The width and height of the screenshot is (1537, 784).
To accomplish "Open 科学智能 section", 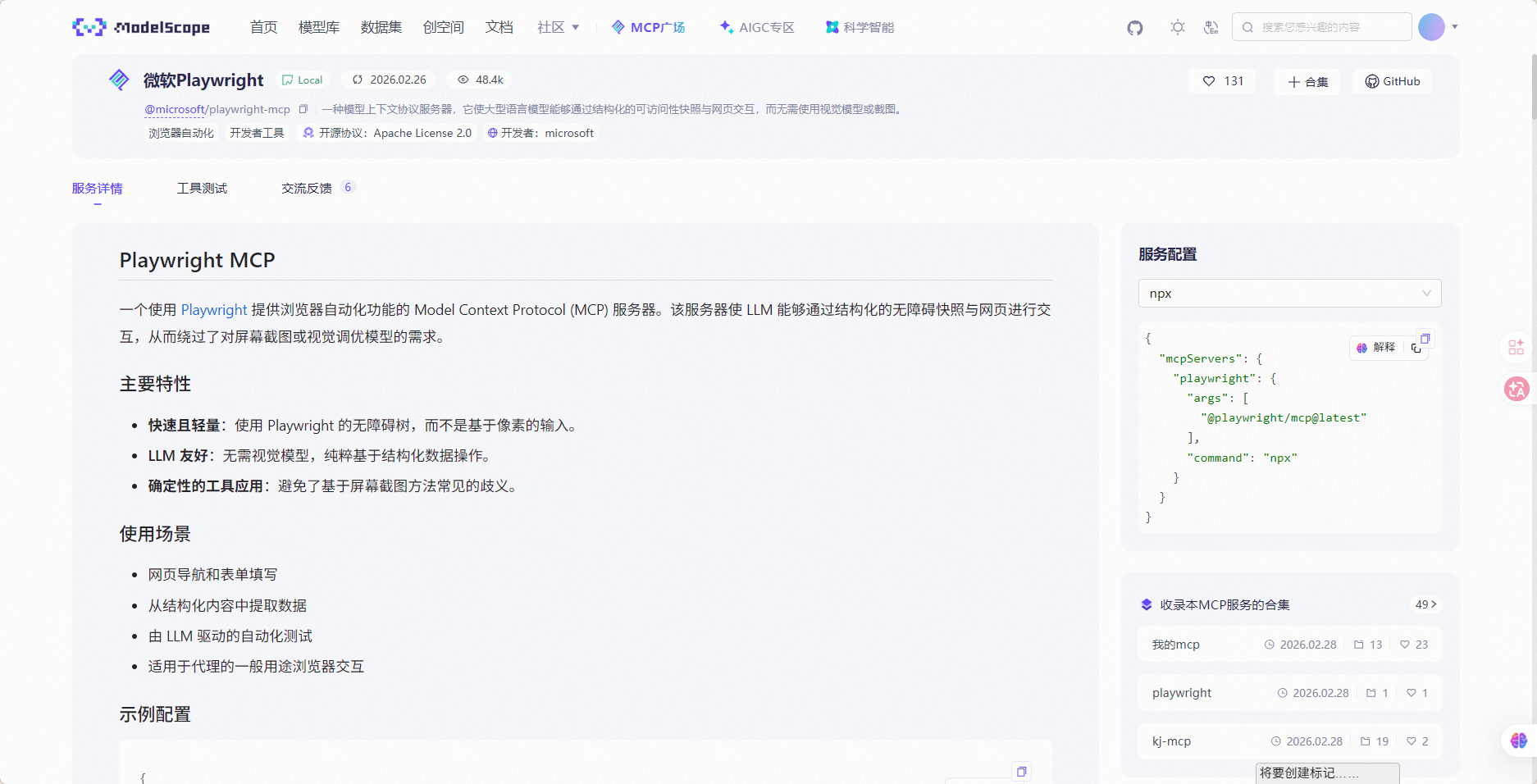I will click(x=860, y=27).
